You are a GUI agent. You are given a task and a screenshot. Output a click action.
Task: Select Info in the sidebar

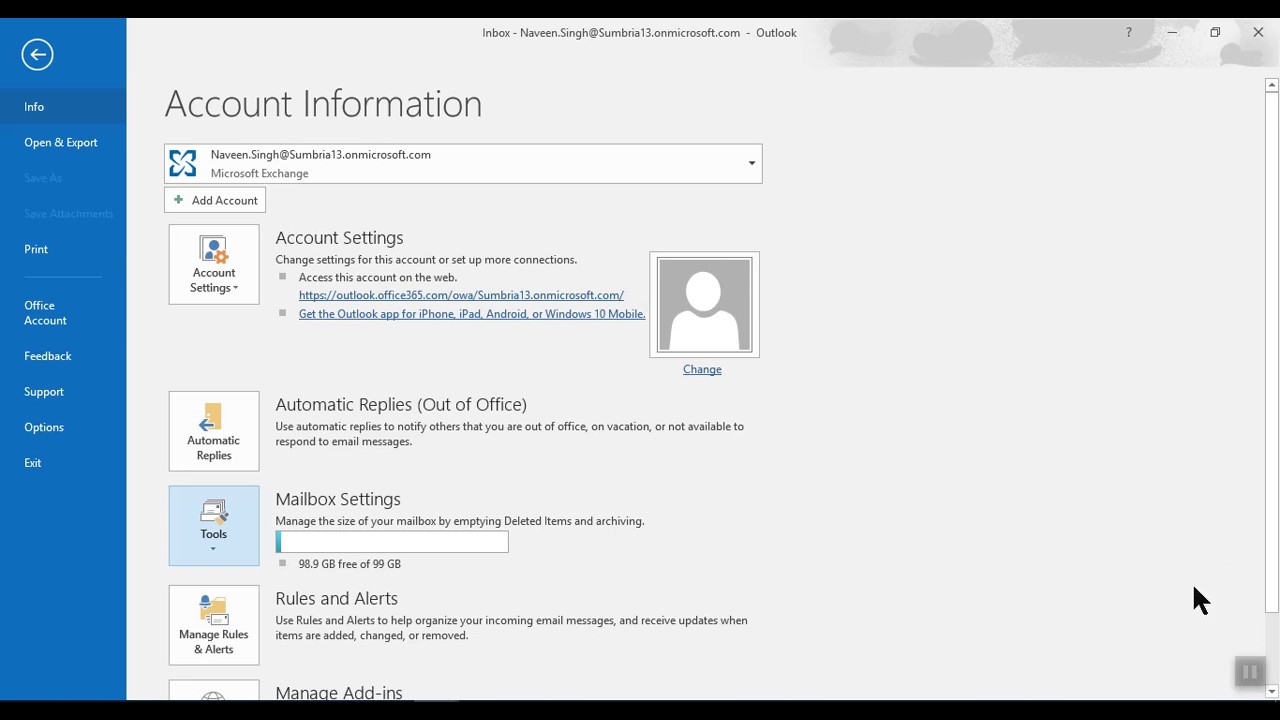(63, 107)
